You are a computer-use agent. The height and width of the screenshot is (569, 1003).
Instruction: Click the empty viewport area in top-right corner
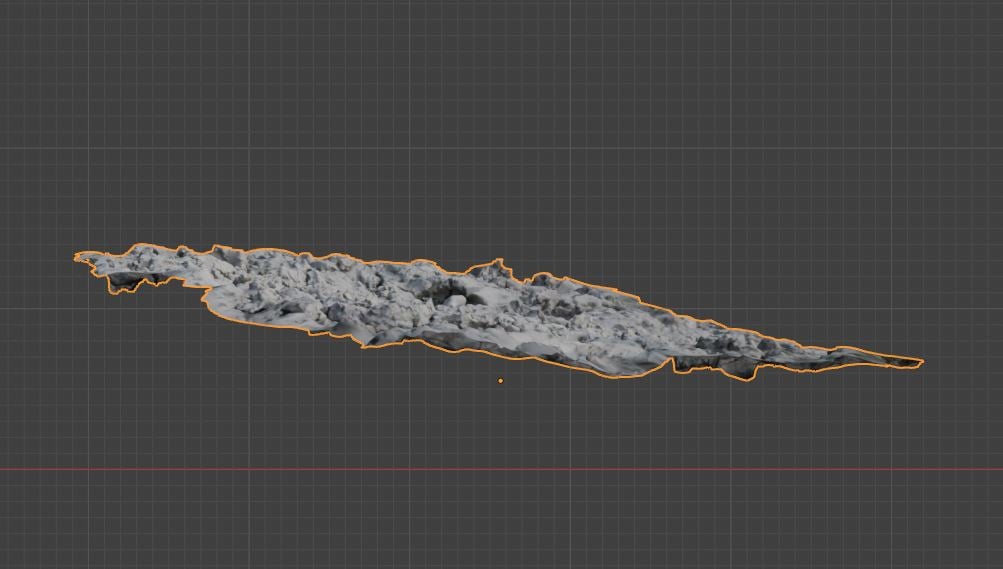(950, 40)
